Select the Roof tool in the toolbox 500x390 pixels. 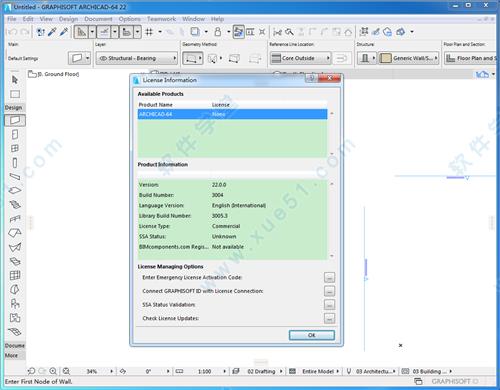pyautogui.click(x=15, y=233)
